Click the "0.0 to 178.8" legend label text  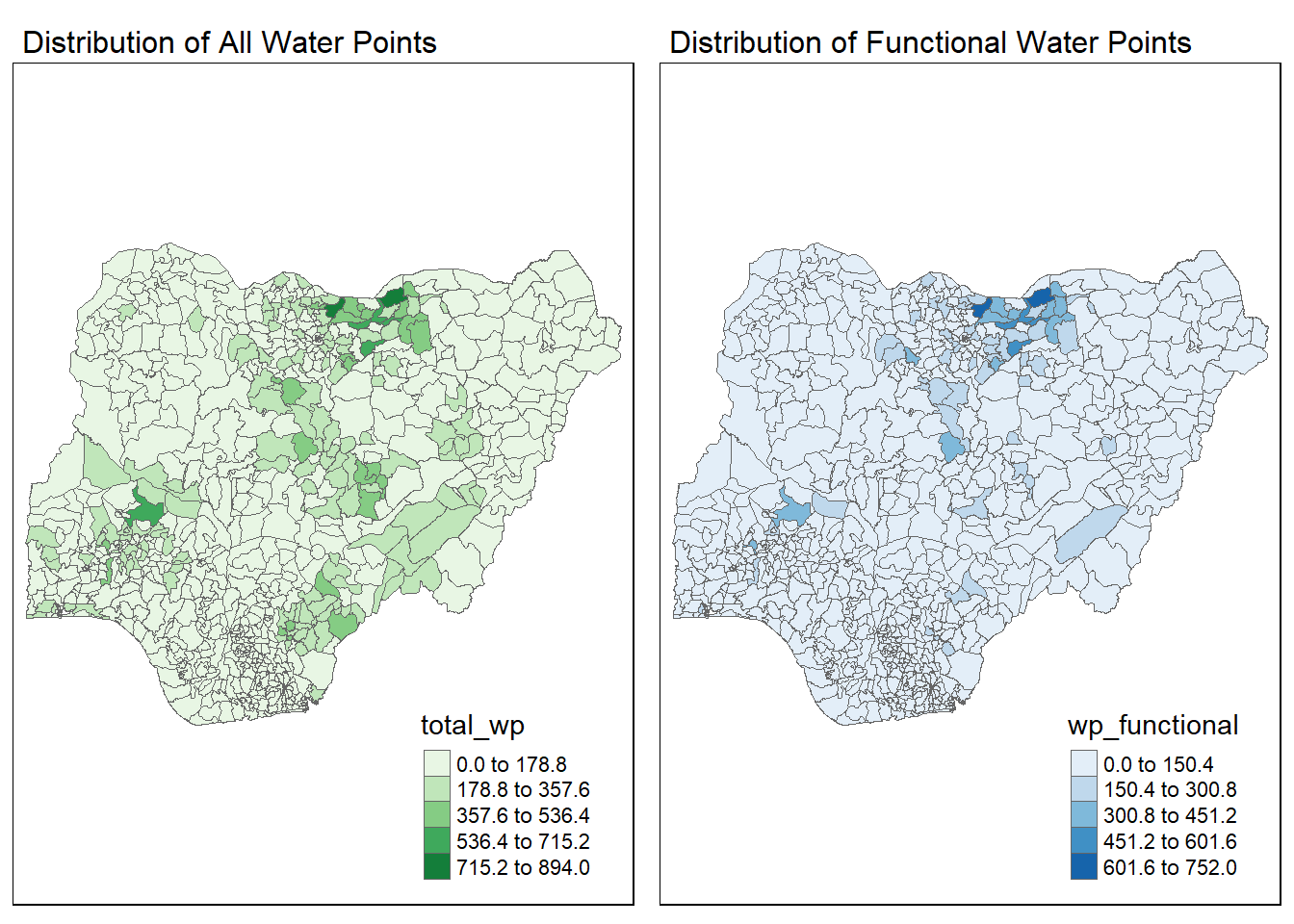coord(511,764)
